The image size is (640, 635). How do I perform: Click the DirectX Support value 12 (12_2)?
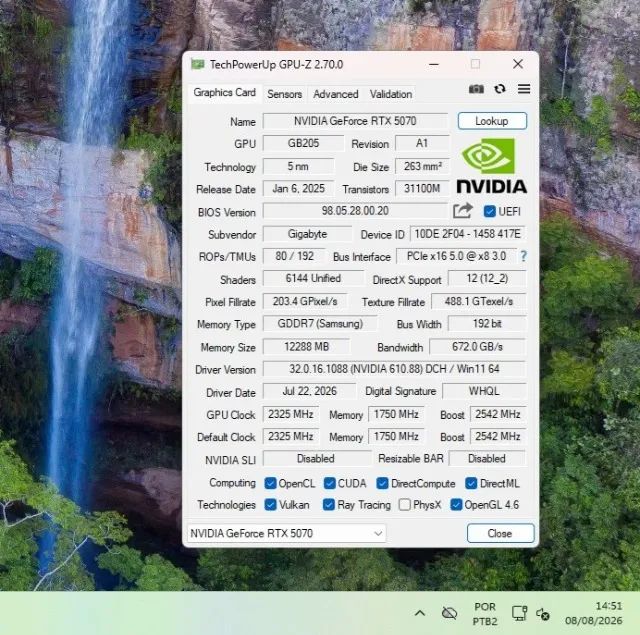tap(487, 278)
